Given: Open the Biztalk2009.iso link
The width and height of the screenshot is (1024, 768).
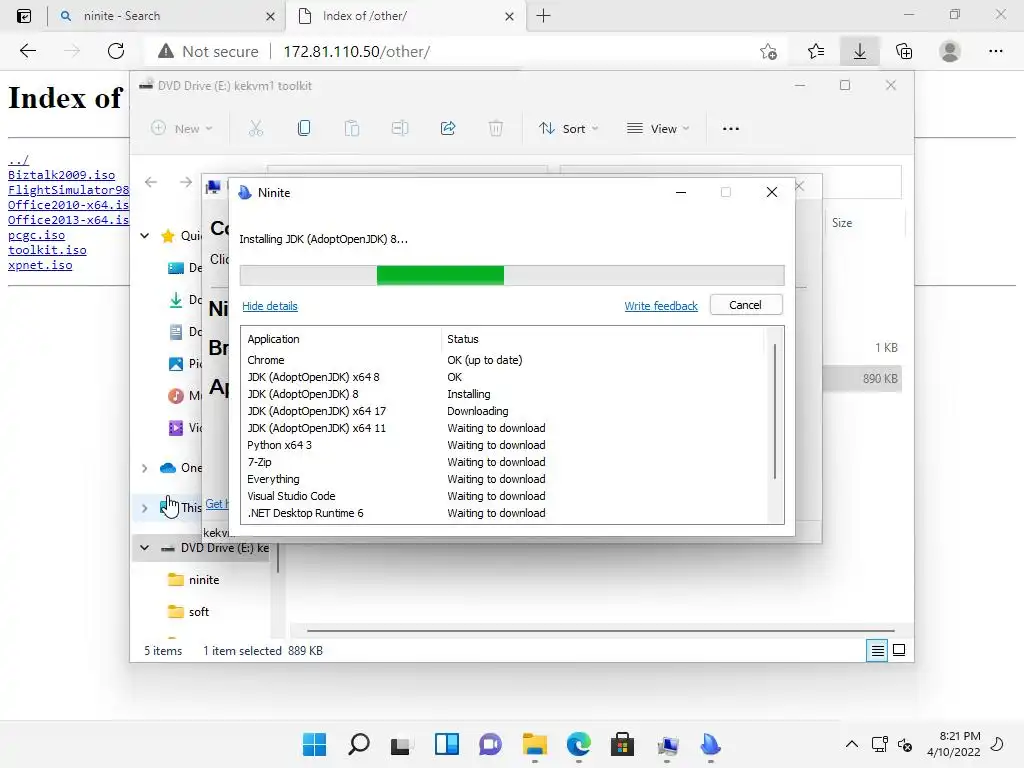Looking at the screenshot, I should (x=61, y=175).
